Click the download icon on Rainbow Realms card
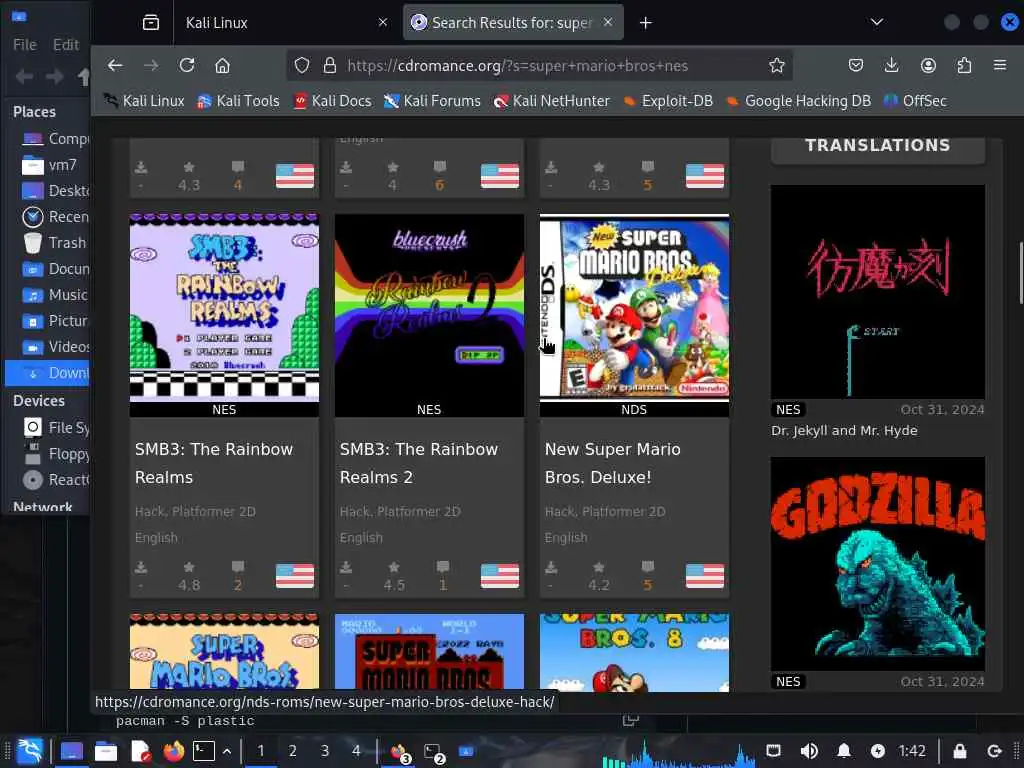The height and width of the screenshot is (768, 1024). coord(141,567)
